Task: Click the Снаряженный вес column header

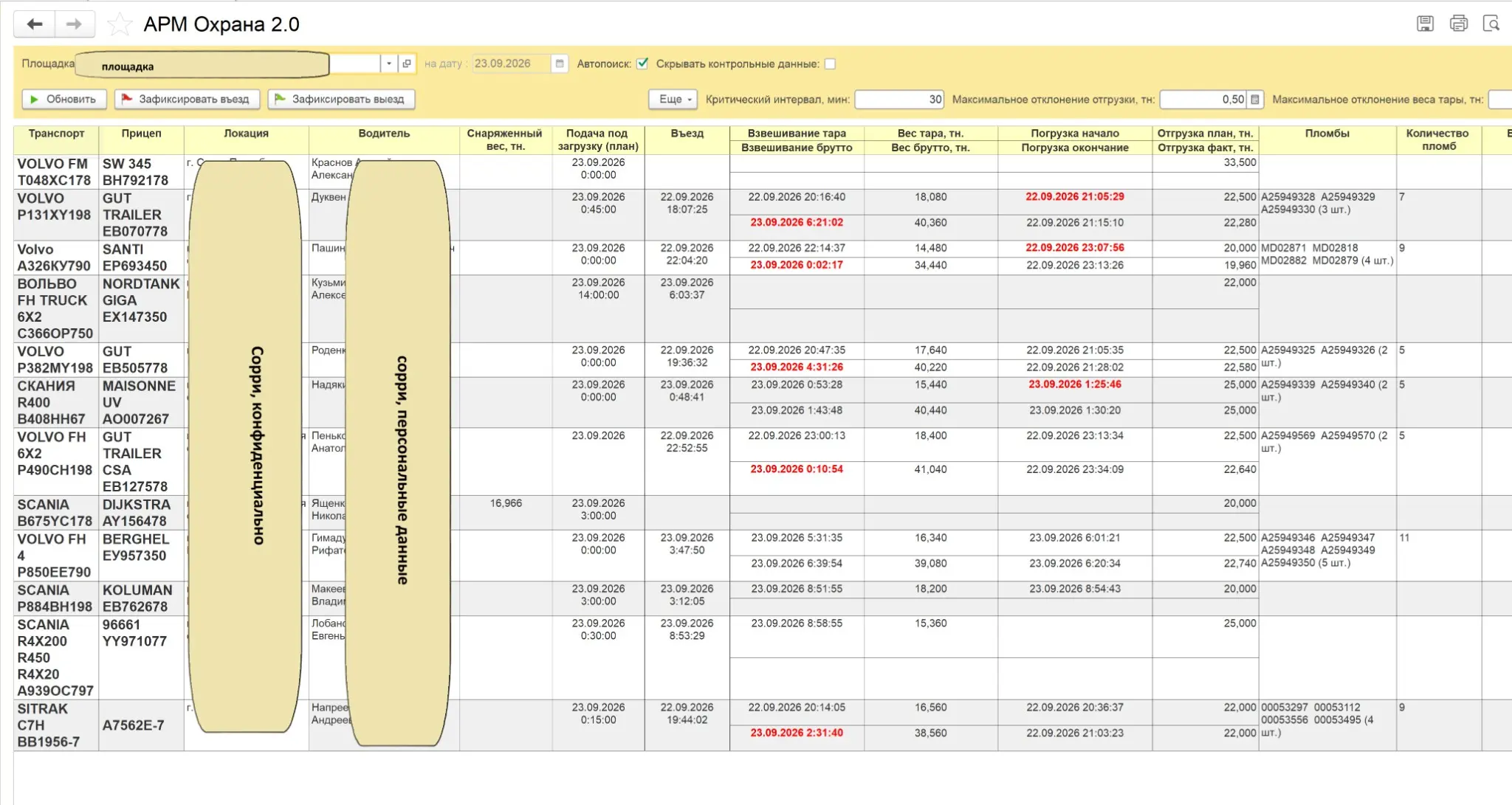Action: click(505, 140)
